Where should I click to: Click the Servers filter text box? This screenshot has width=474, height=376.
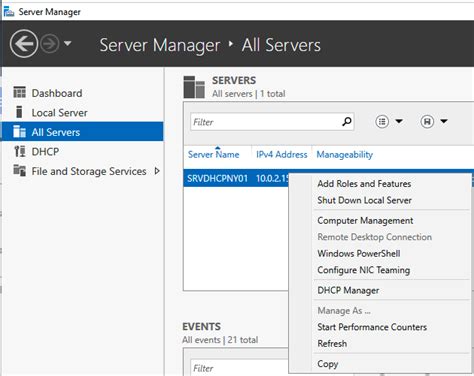coord(272,122)
